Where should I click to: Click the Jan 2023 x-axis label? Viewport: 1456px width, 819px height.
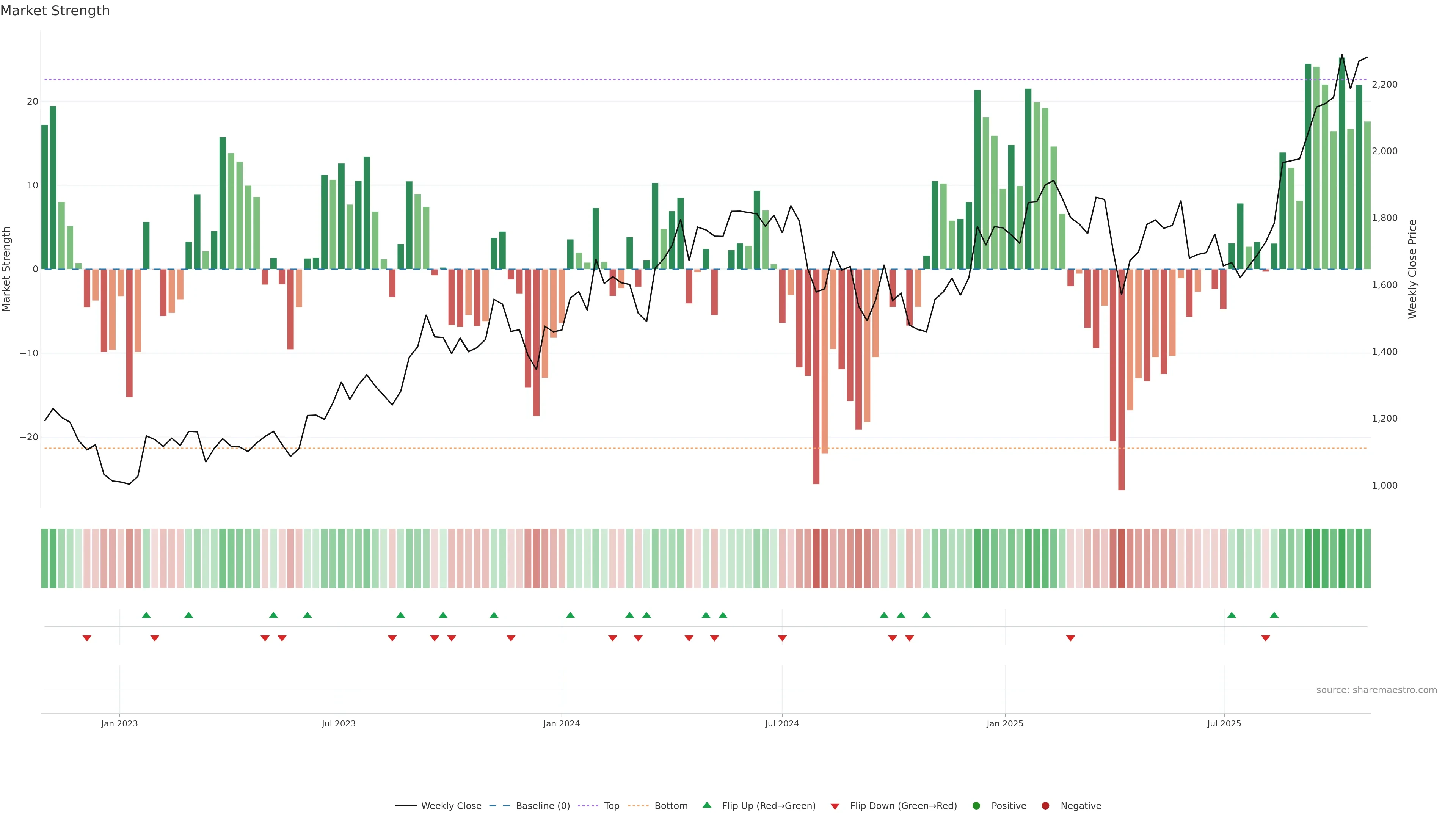point(119,723)
